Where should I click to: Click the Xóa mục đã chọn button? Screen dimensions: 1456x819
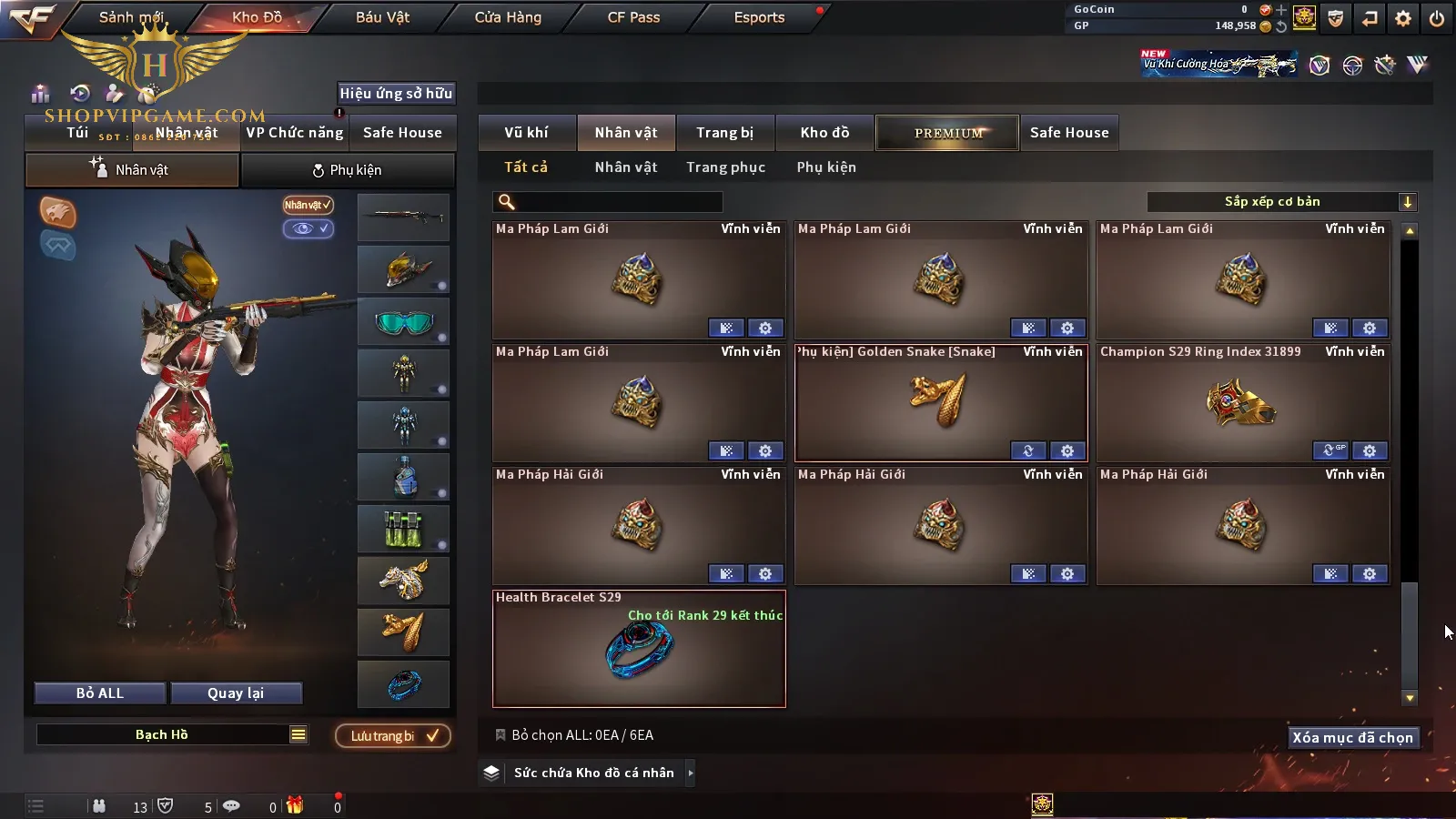point(1353,737)
